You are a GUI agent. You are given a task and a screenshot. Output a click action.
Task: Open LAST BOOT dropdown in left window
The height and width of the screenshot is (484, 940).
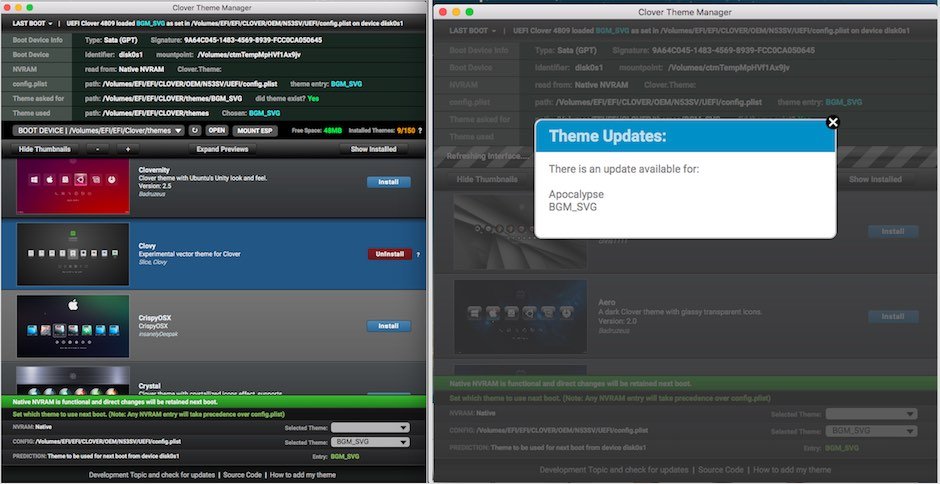pos(32,23)
